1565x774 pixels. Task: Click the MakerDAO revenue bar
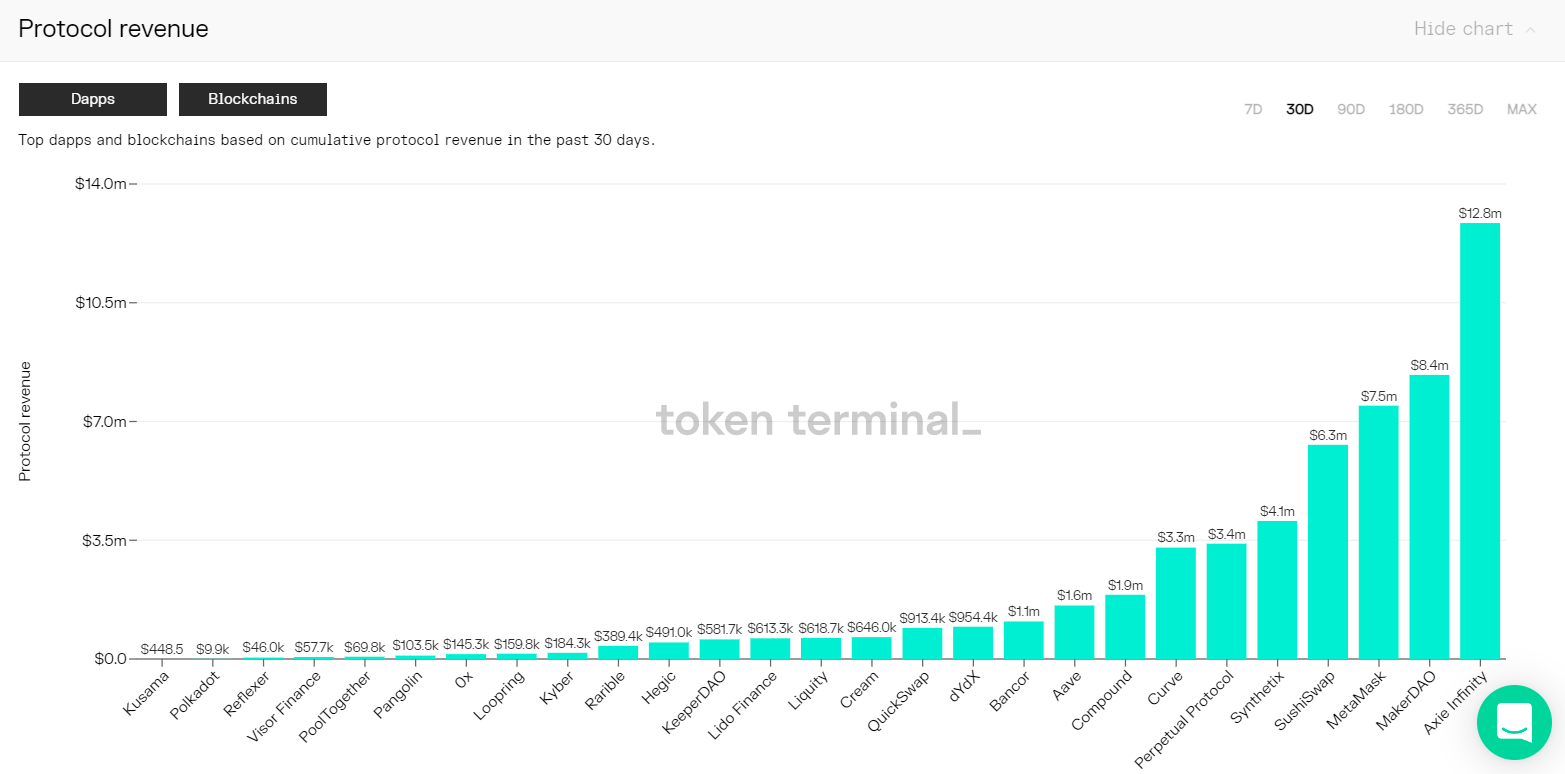[1429, 516]
